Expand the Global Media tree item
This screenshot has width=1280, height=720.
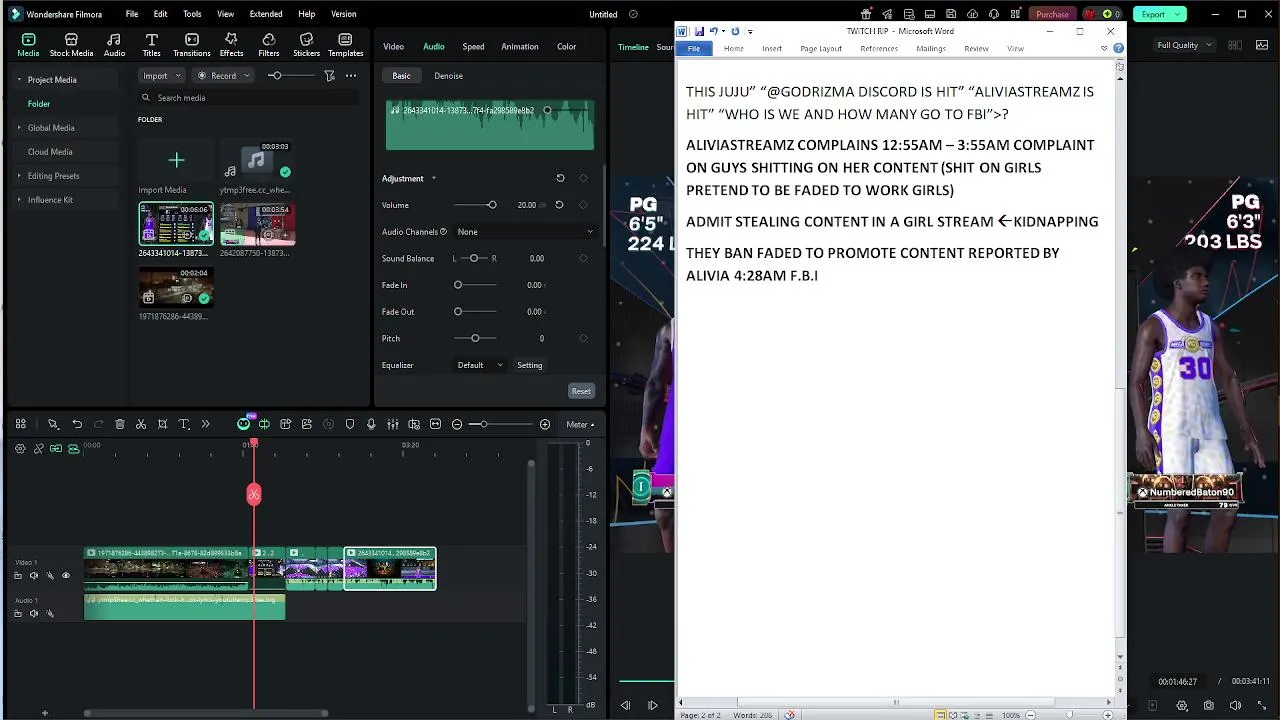click(18, 127)
